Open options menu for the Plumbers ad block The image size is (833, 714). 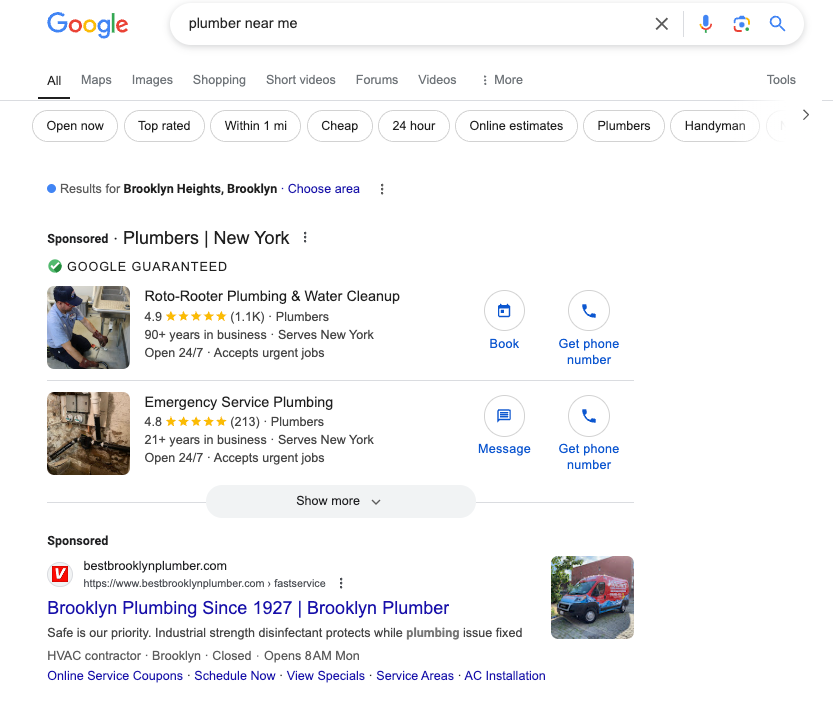coord(305,238)
